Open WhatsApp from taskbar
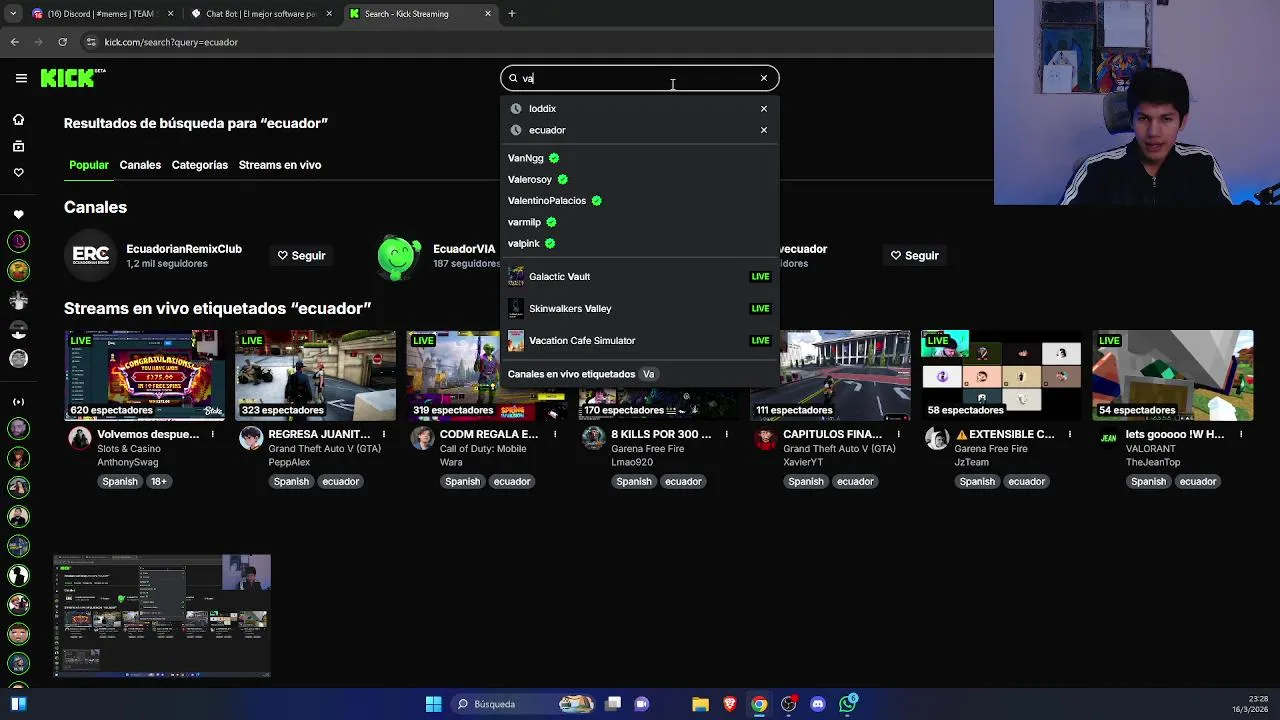Image resolution: width=1280 pixels, height=720 pixels. [848, 704]
